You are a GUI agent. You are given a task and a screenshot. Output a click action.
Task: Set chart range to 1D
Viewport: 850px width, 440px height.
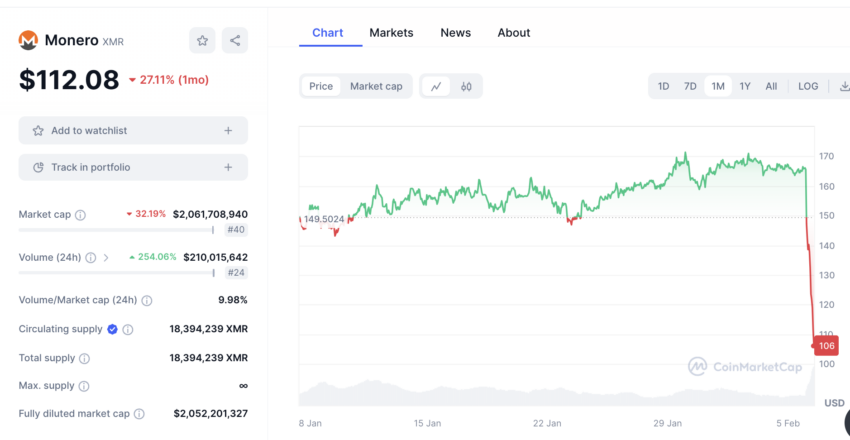click(663, 86)
